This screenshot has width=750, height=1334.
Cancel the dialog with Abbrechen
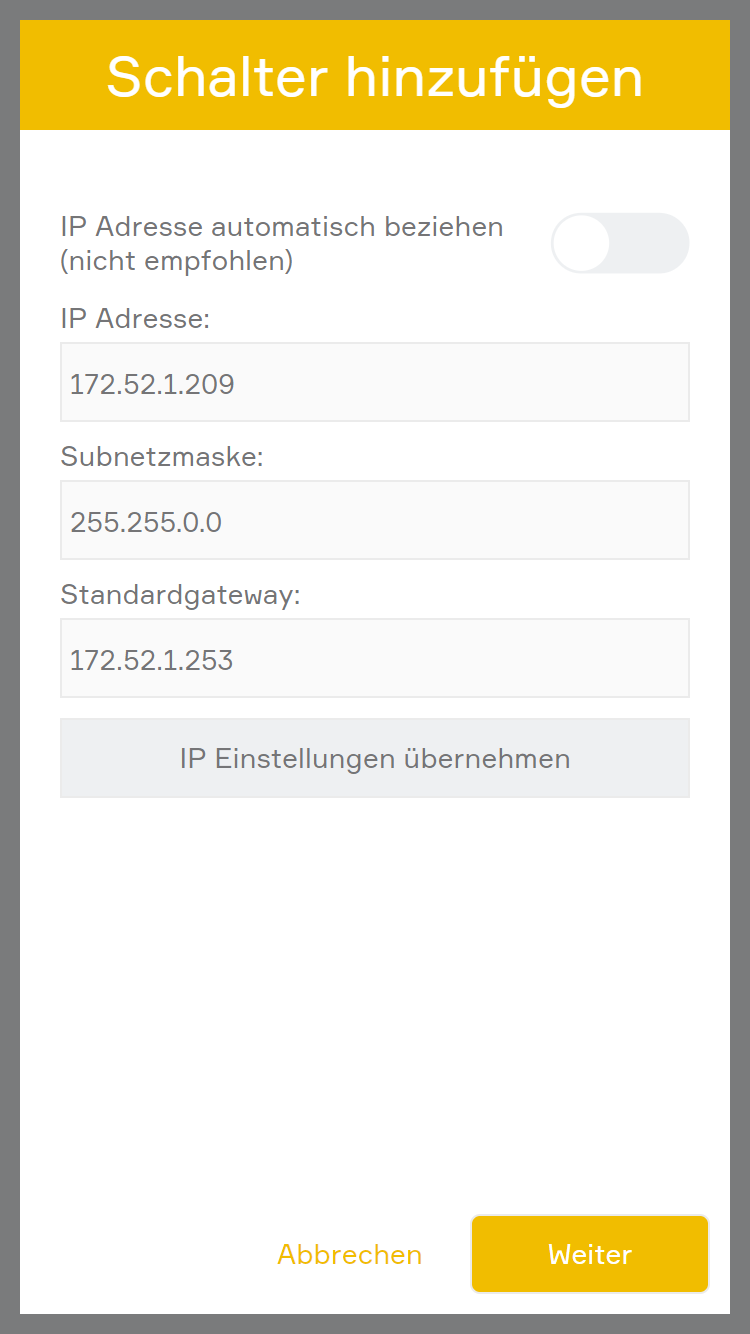[349, 1254]
